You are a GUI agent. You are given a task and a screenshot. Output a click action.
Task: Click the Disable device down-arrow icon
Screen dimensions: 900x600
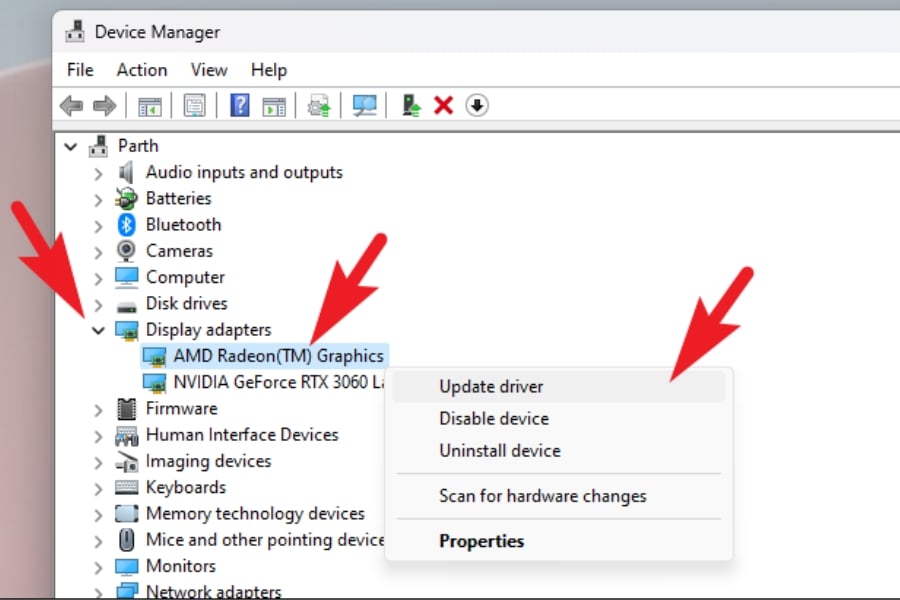point(477,105)
